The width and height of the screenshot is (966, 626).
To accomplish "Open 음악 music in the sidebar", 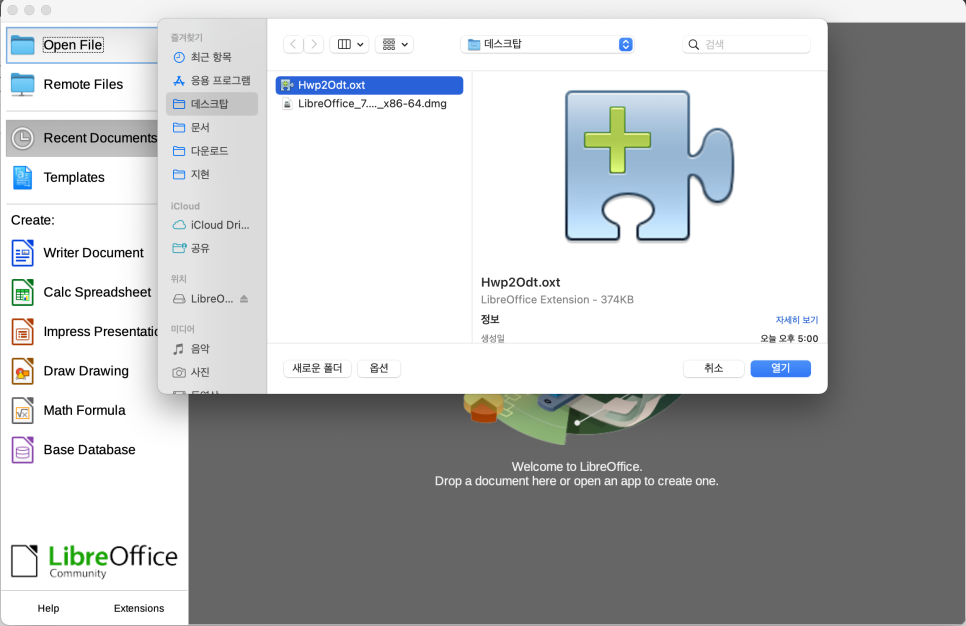I will click(x=211, y=349).
